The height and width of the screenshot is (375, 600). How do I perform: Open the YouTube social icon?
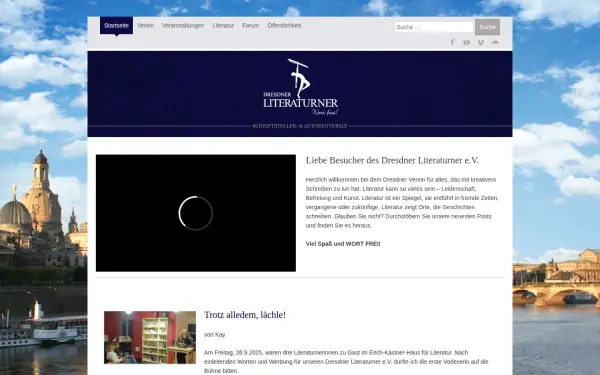coord(466,42)
